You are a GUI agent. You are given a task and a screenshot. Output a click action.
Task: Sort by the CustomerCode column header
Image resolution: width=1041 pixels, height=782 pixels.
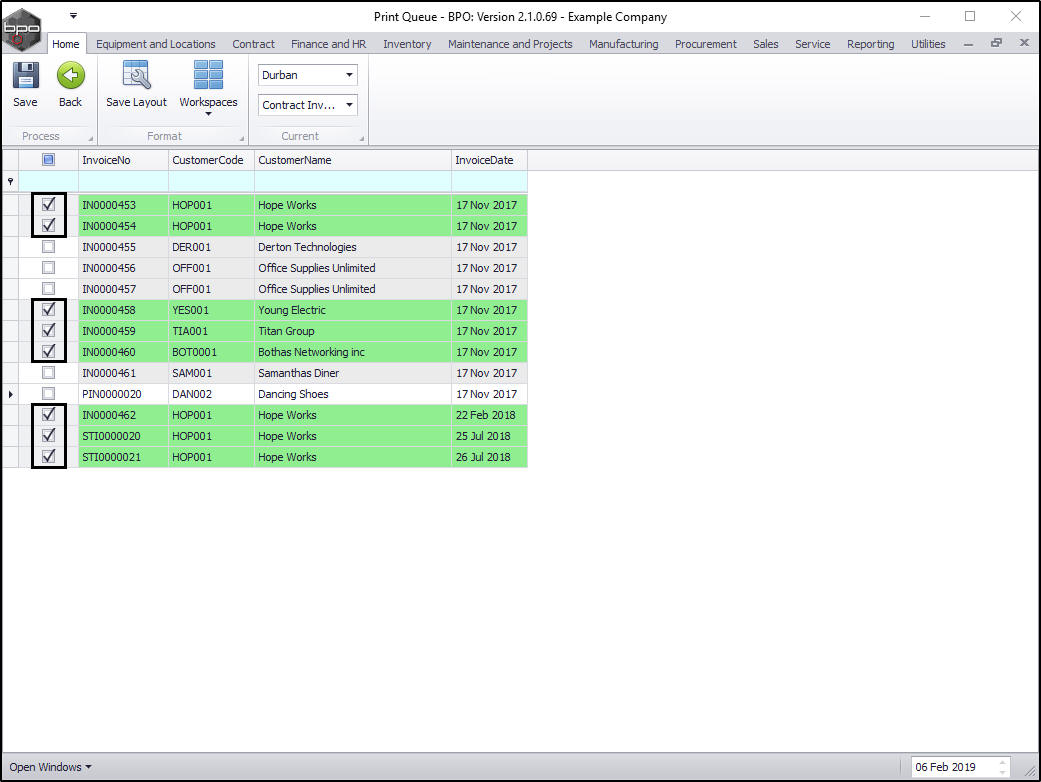point(211,160)
